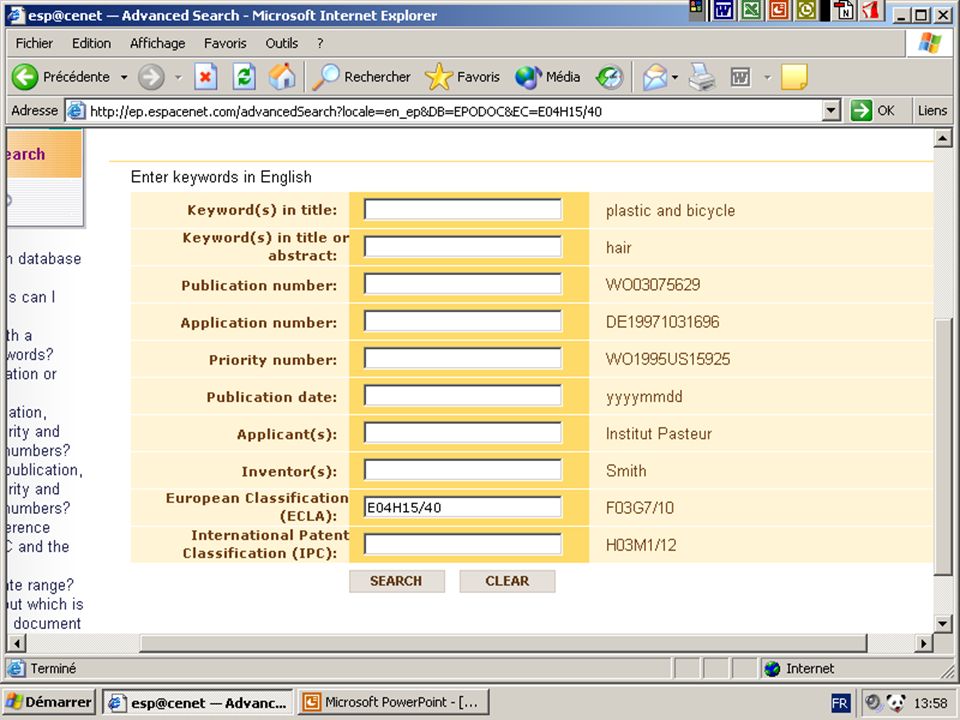The image size is (960, 720).
Task: Click the green OK go button
Action: tap(872, 111)
